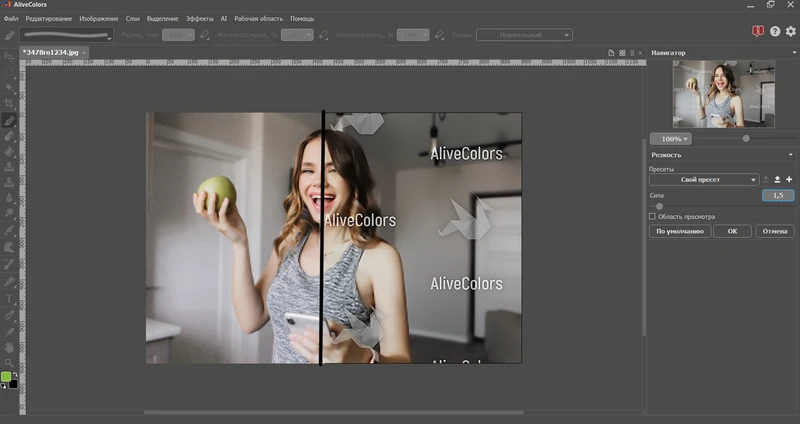Image resolution: width=800 pixels, height=424 pixels.
Task: Select the Zoom magnifier tool
Action: [x=9, y=363]
